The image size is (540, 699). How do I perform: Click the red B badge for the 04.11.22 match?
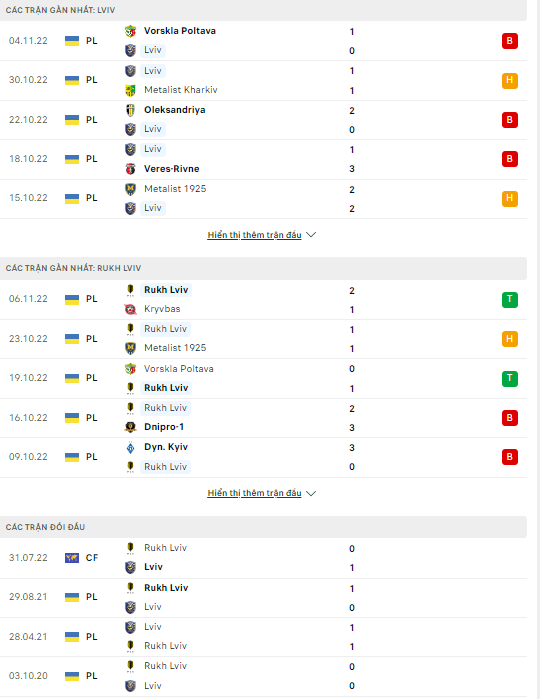tap(510, 41)
